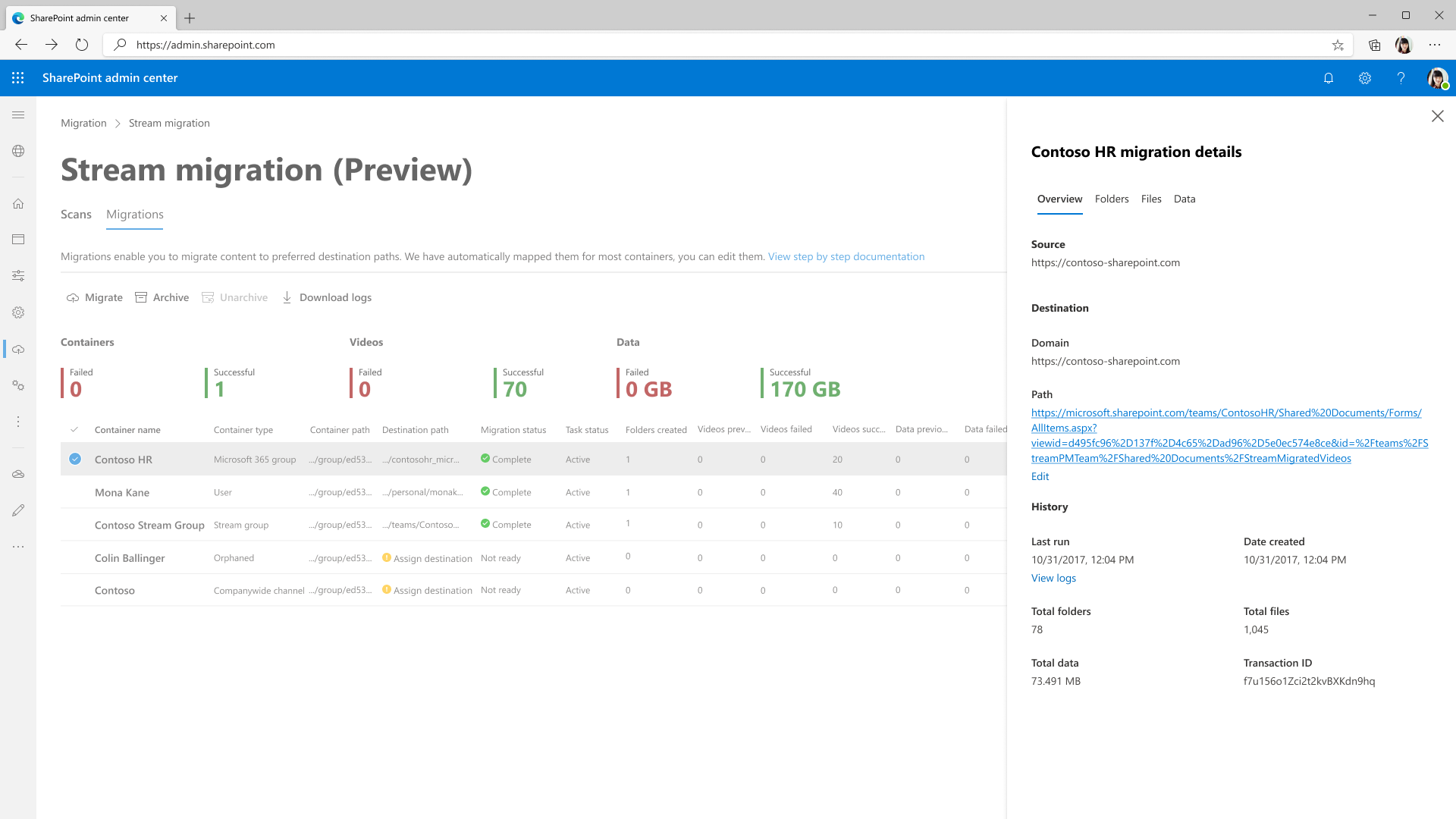Click the notifications bell icon
Screen dimensions: 1456x819
click(x=1328, y=77)
